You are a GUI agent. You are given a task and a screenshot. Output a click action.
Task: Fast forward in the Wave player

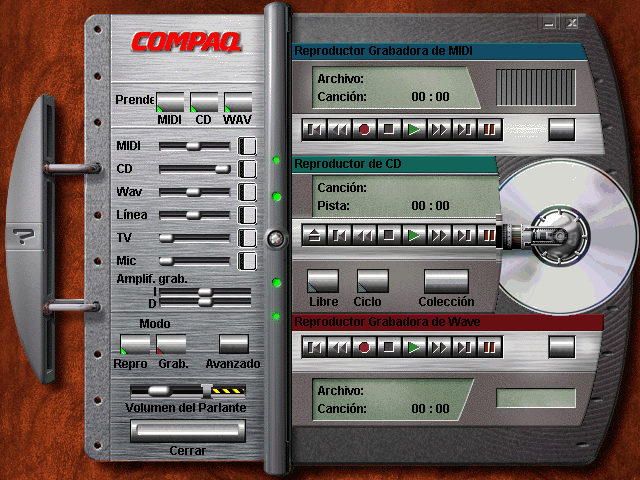click(439, 347)
